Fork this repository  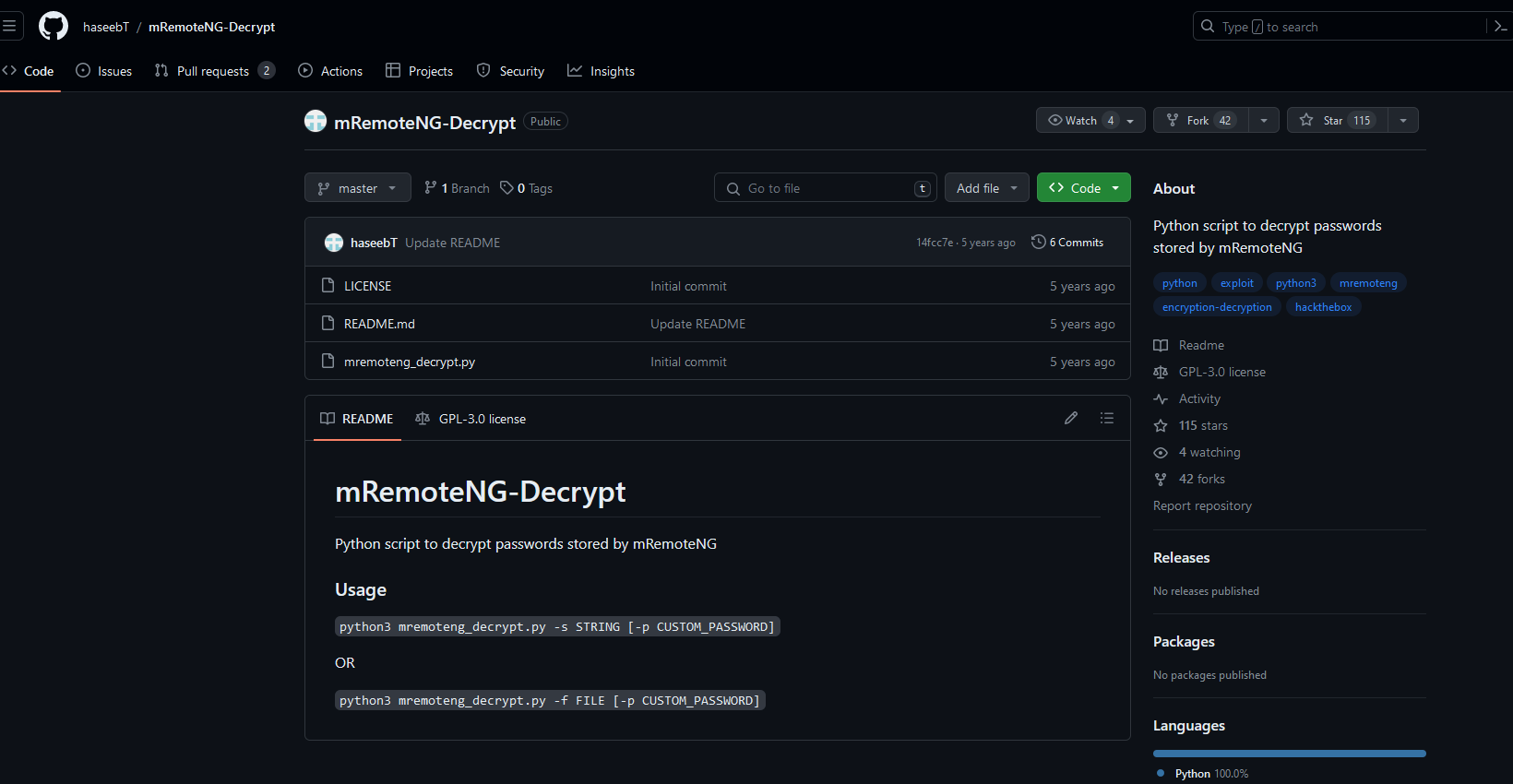click(x=1200, y=120)
